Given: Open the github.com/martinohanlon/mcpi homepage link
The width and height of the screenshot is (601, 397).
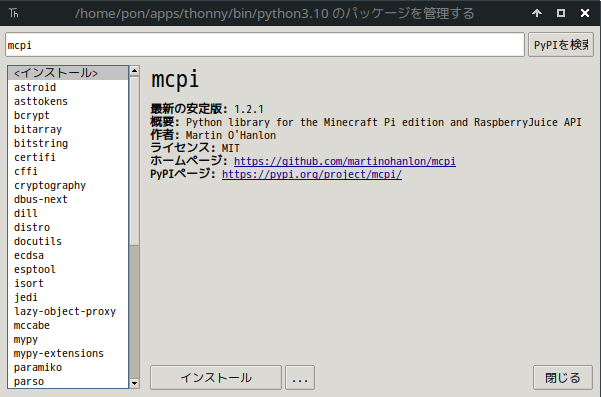Looking at the screenshot, I should pyautogui.click(x=345, y=161).
